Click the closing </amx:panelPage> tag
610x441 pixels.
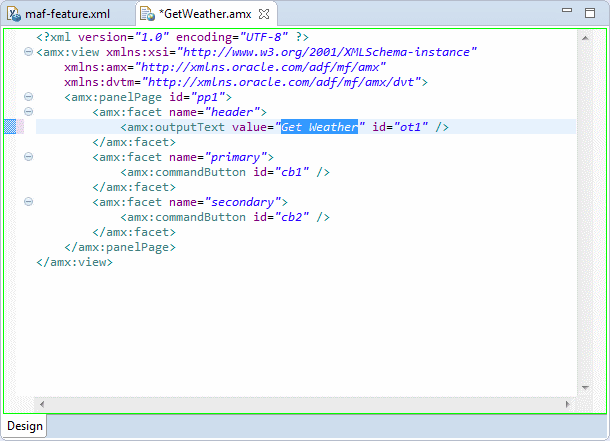coord(120,247)
